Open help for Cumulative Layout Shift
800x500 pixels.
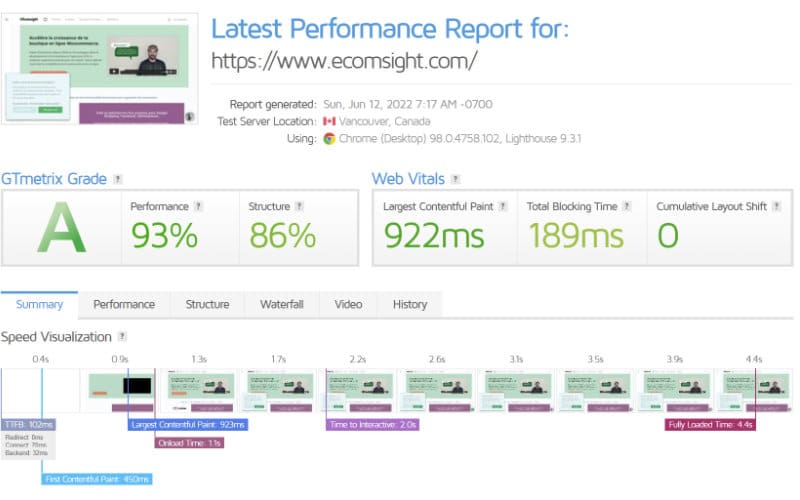[x=777, y=206]
